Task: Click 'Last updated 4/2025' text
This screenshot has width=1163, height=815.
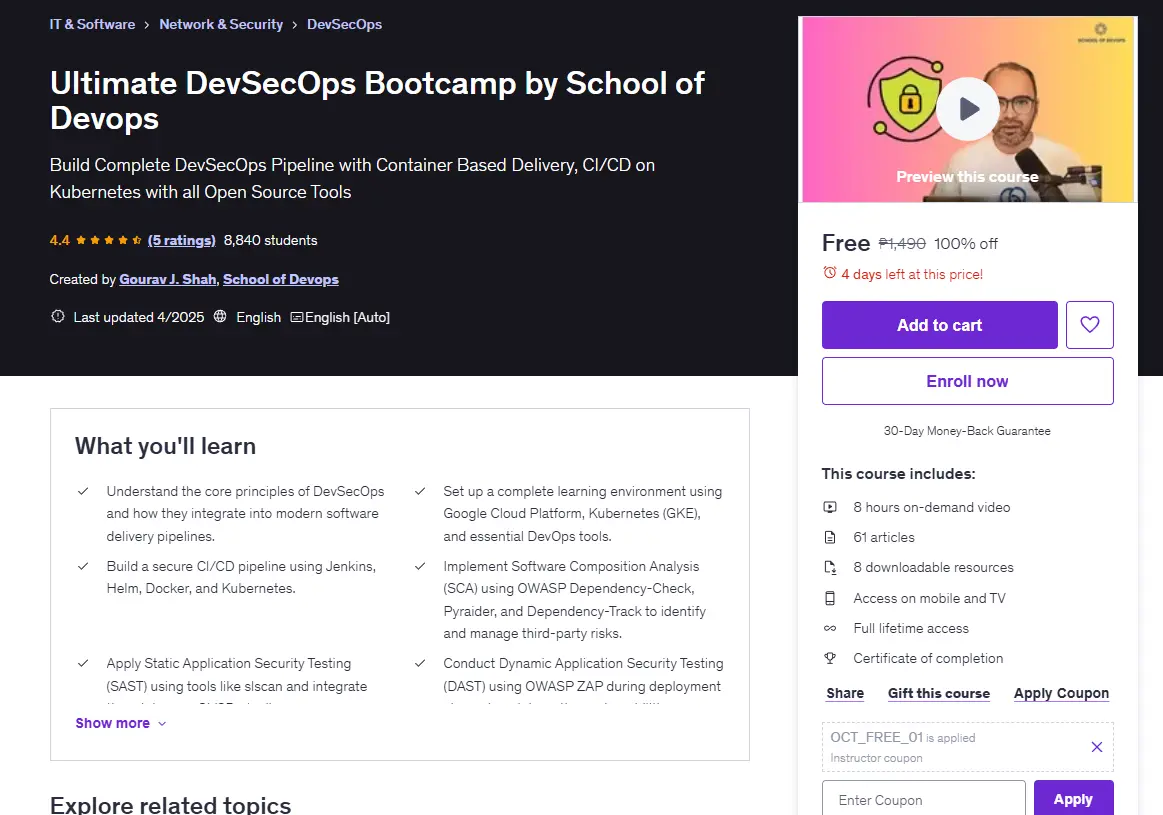Action: (x=139, y=317)
